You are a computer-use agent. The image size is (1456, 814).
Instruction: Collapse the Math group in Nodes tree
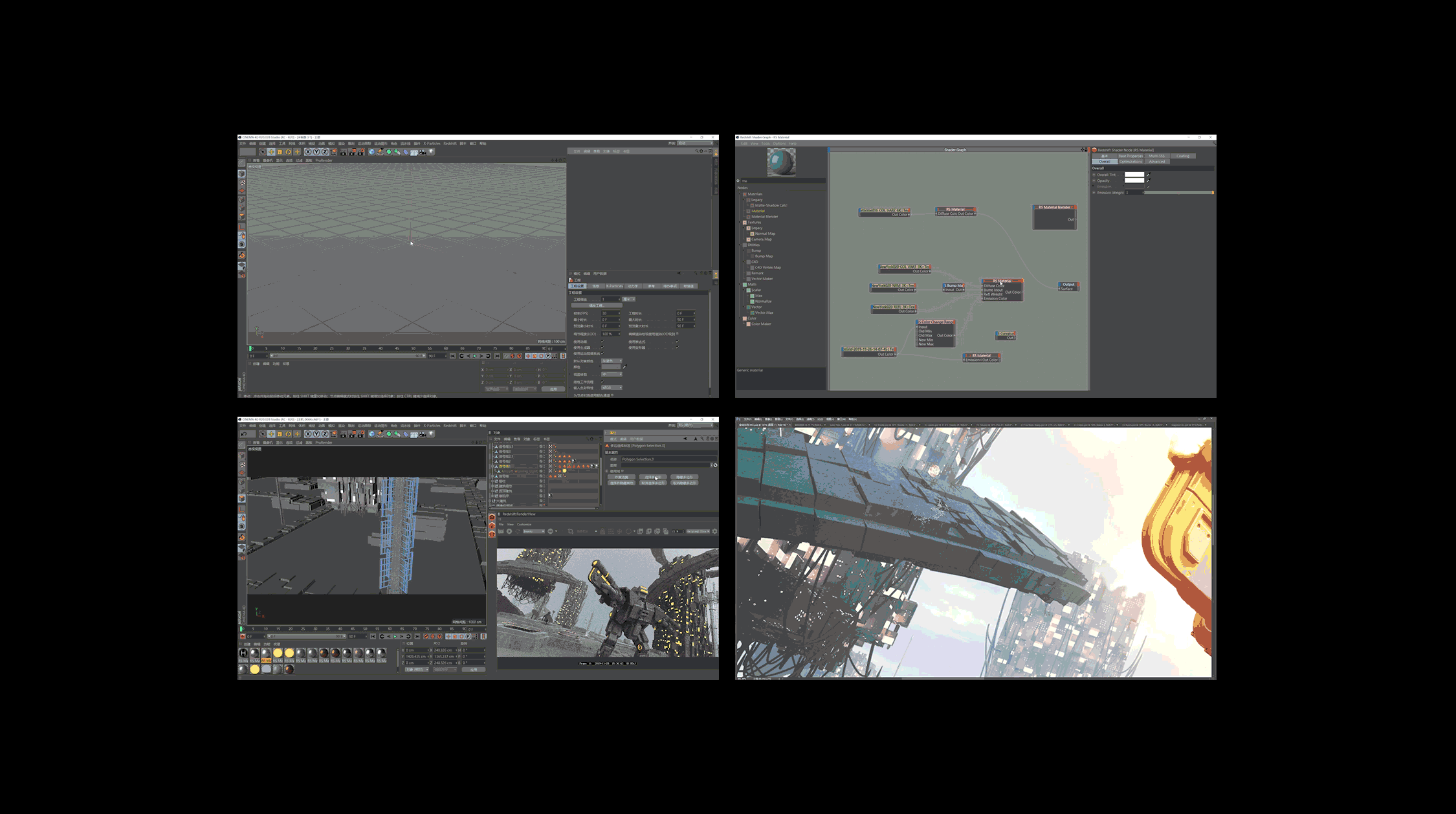click(x=740, y=285)
